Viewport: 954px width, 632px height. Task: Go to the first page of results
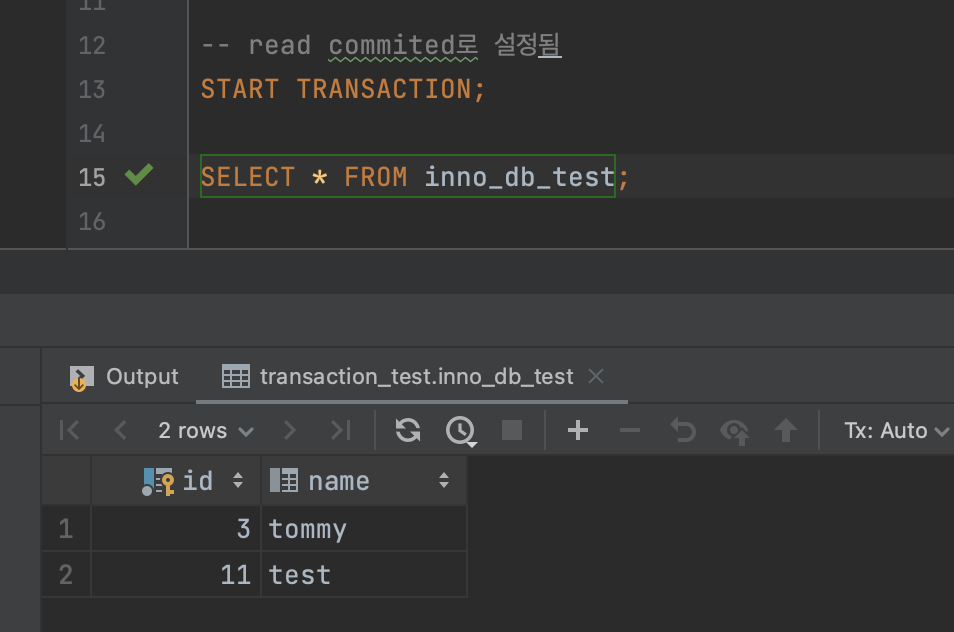(x=69, y=430)
